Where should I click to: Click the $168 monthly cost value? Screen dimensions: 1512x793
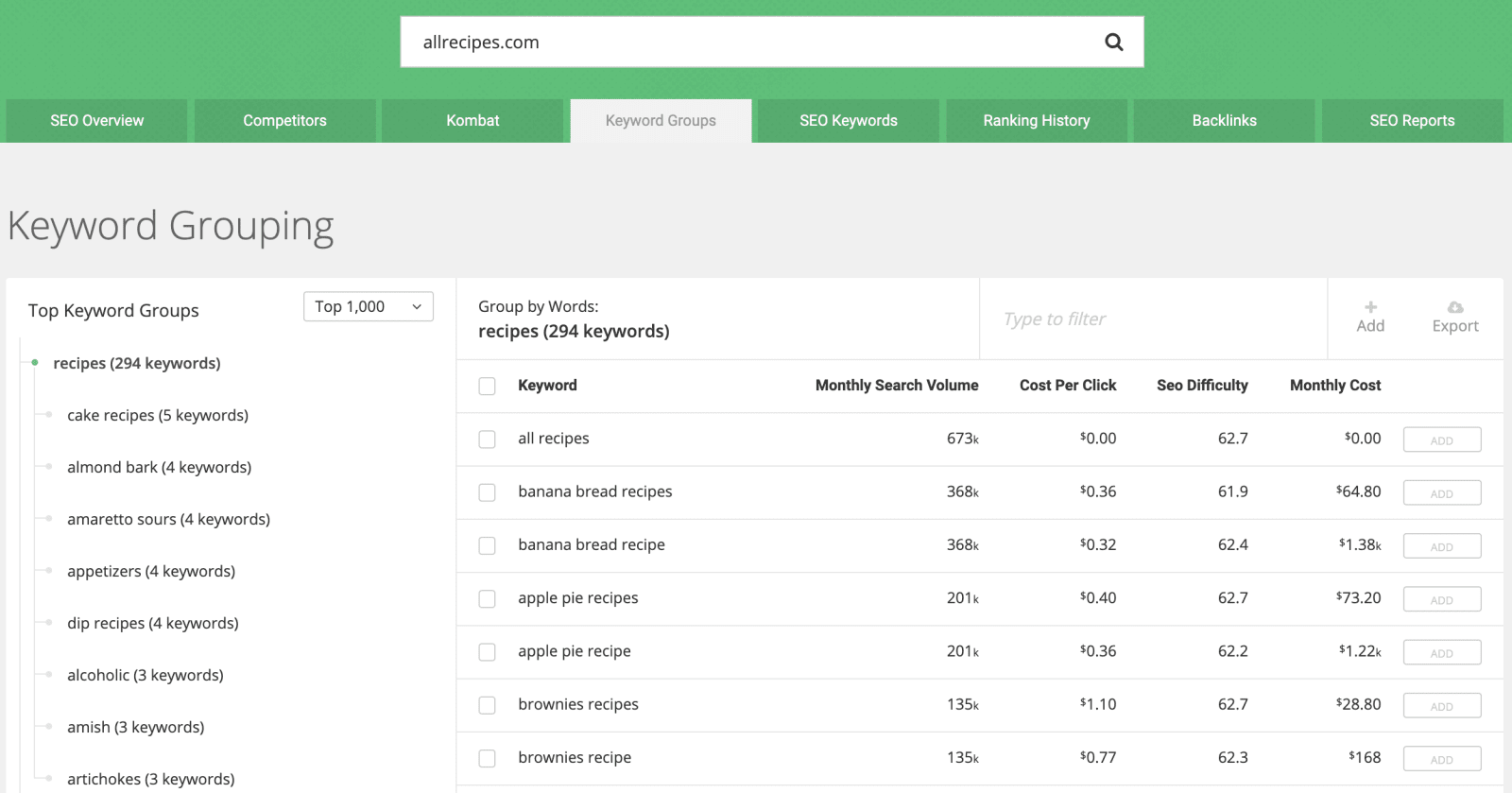tap(1365, 757)
